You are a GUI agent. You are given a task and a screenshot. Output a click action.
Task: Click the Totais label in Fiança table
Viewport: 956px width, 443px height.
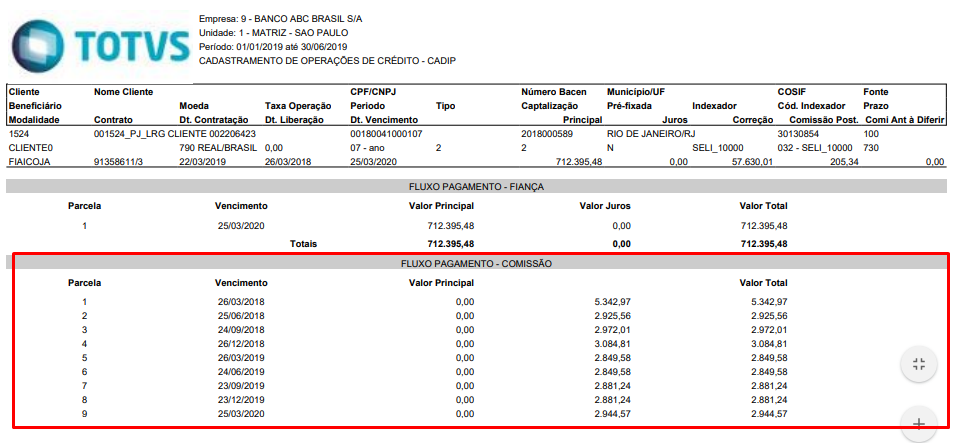point(304,244)
